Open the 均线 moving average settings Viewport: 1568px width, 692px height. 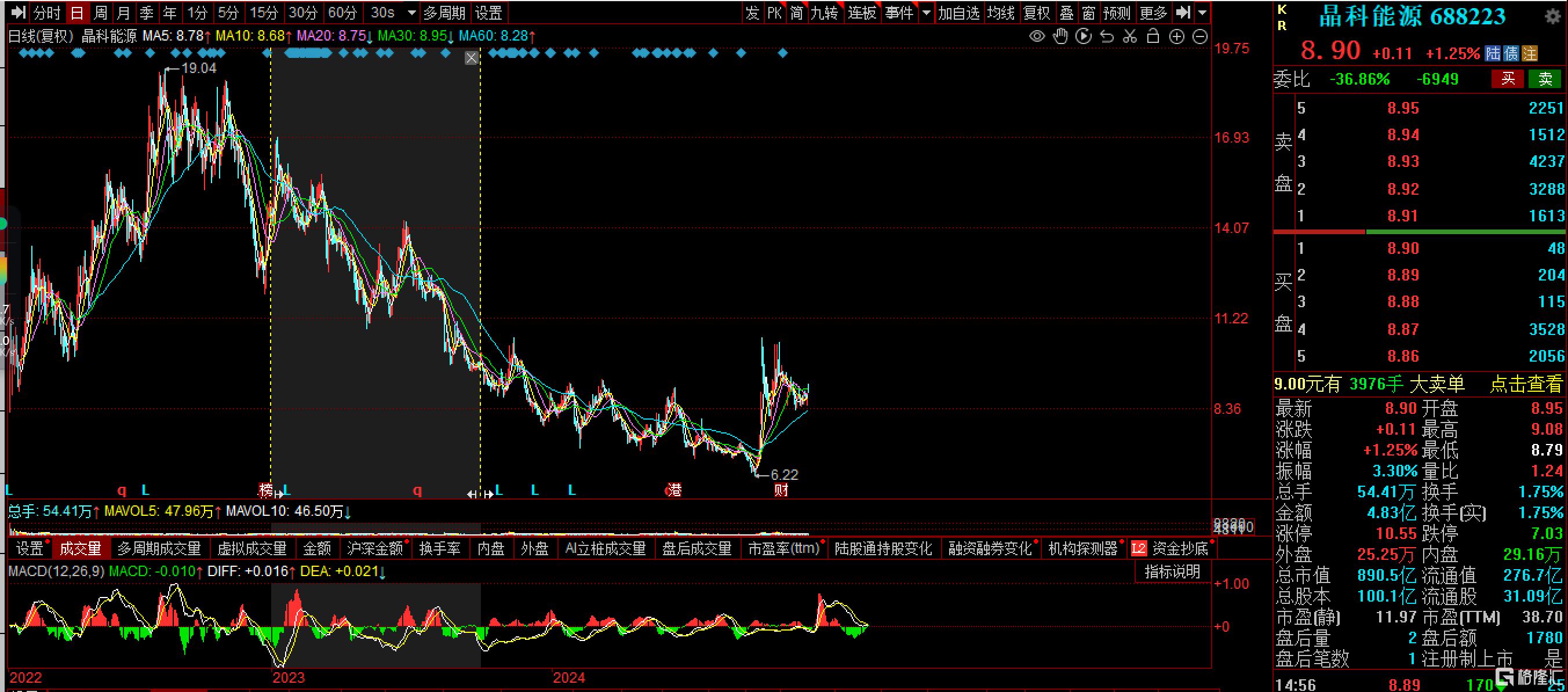pos(1001,12)
